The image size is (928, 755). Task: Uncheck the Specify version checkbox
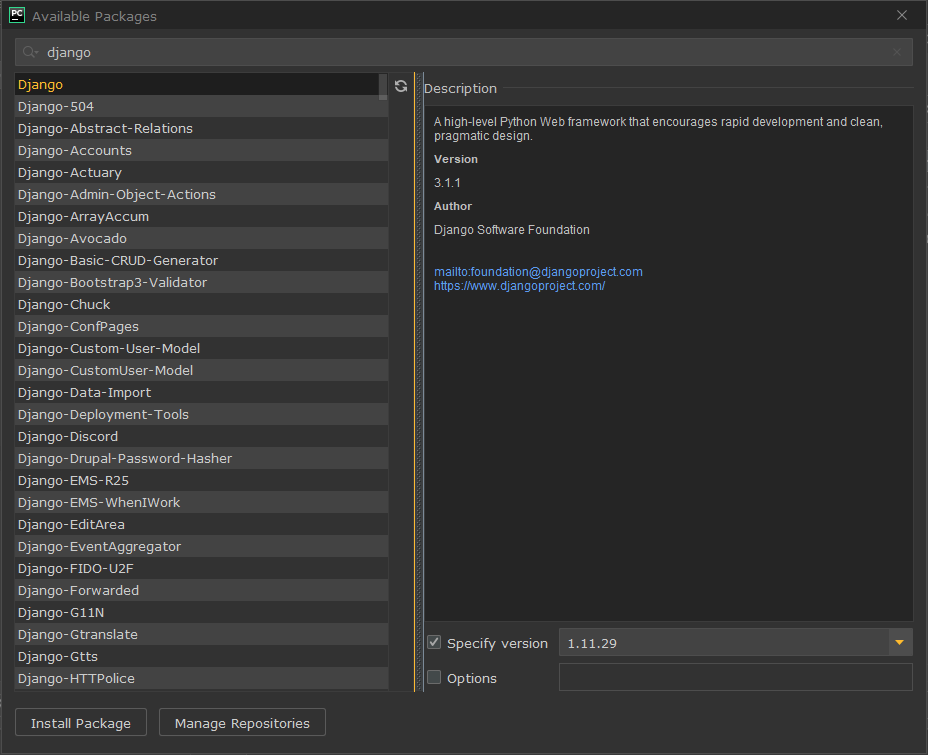[x=434, y=642]
